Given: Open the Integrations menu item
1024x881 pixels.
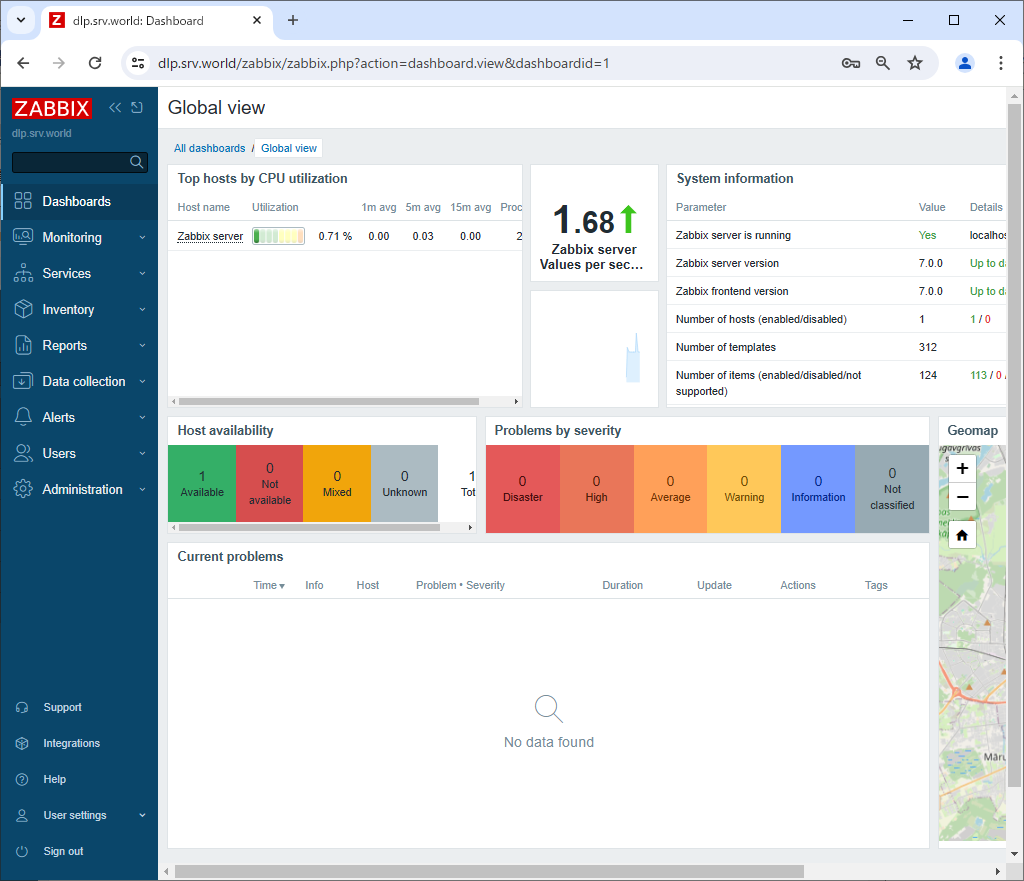Looking at the screenshot, I should click(79, 743).
